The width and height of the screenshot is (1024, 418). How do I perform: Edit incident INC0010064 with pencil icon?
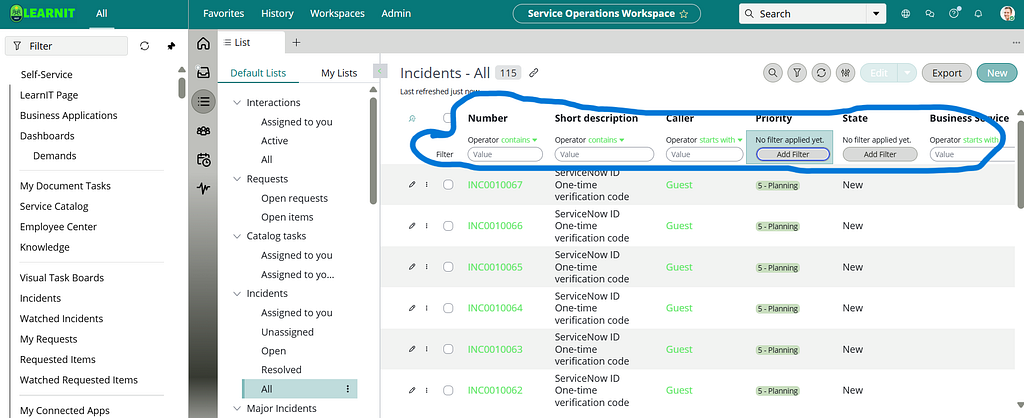tap(411, 308)
